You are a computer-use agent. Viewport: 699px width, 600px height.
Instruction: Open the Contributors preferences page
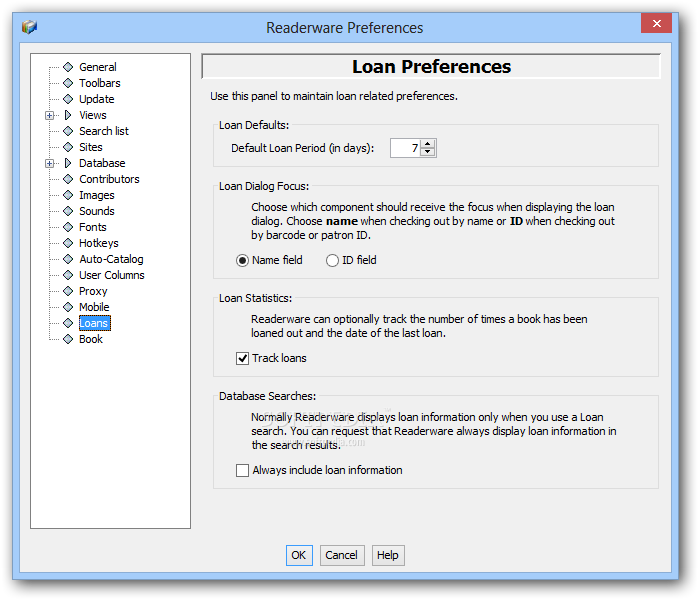(x=109, y=179)
